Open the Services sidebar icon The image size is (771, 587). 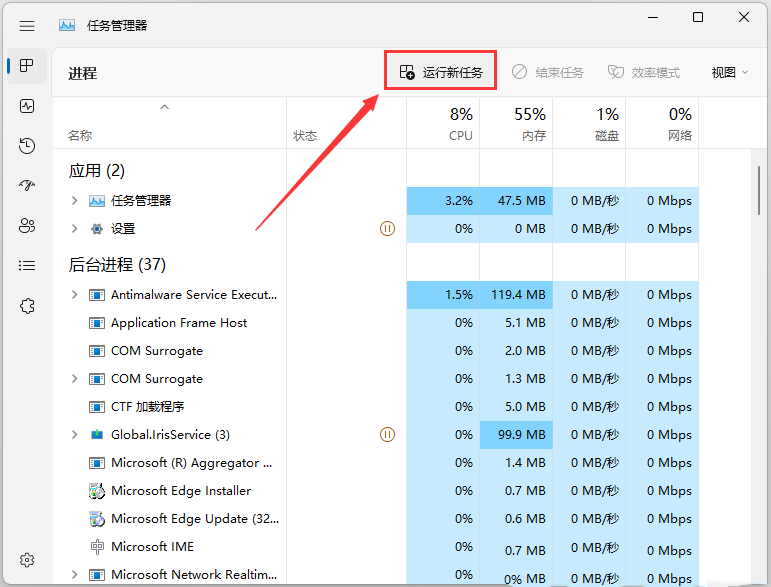pos(27,306)
